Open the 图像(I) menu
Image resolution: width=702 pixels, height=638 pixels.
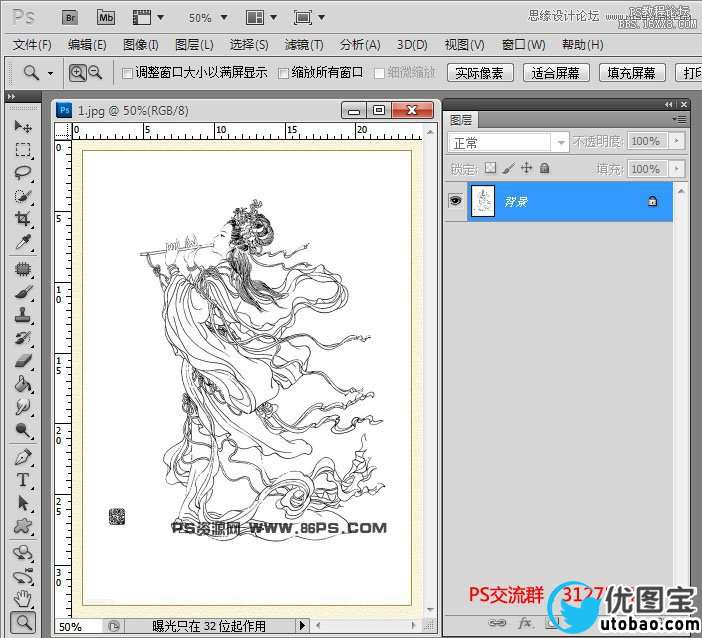pyautogui.click(x=141, y=45)
